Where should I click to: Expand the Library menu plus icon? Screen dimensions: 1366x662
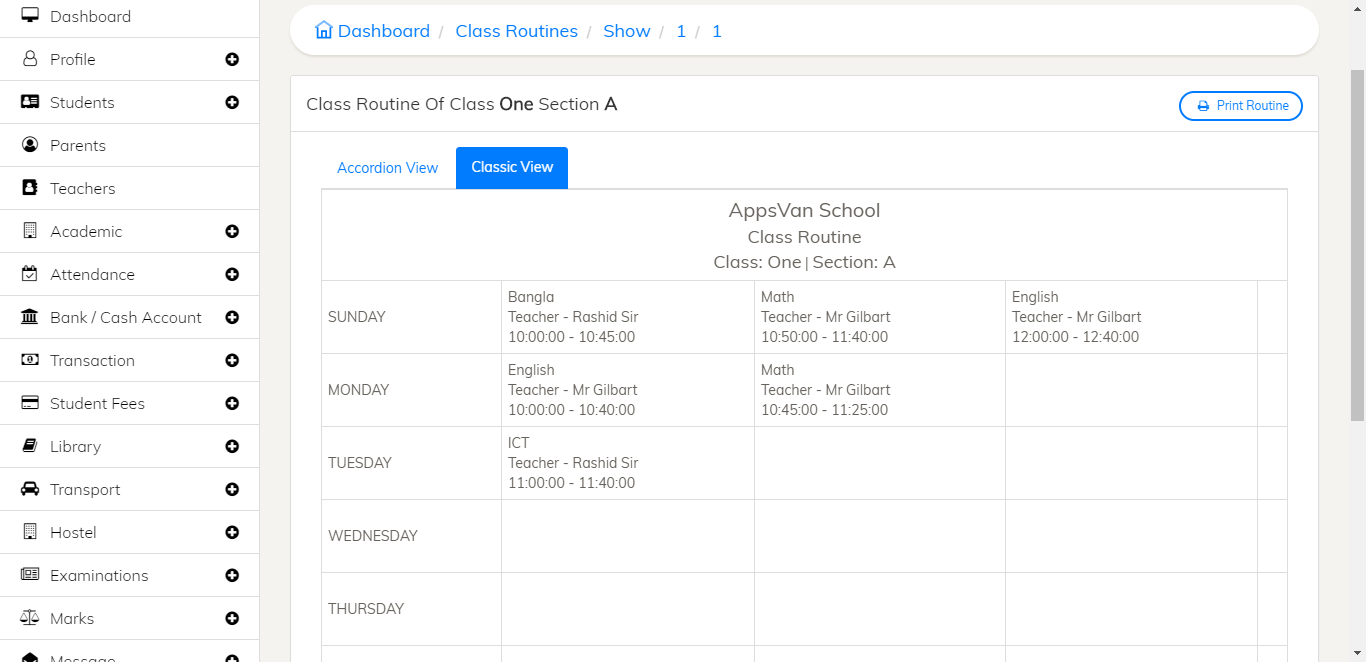click(232, 447)
